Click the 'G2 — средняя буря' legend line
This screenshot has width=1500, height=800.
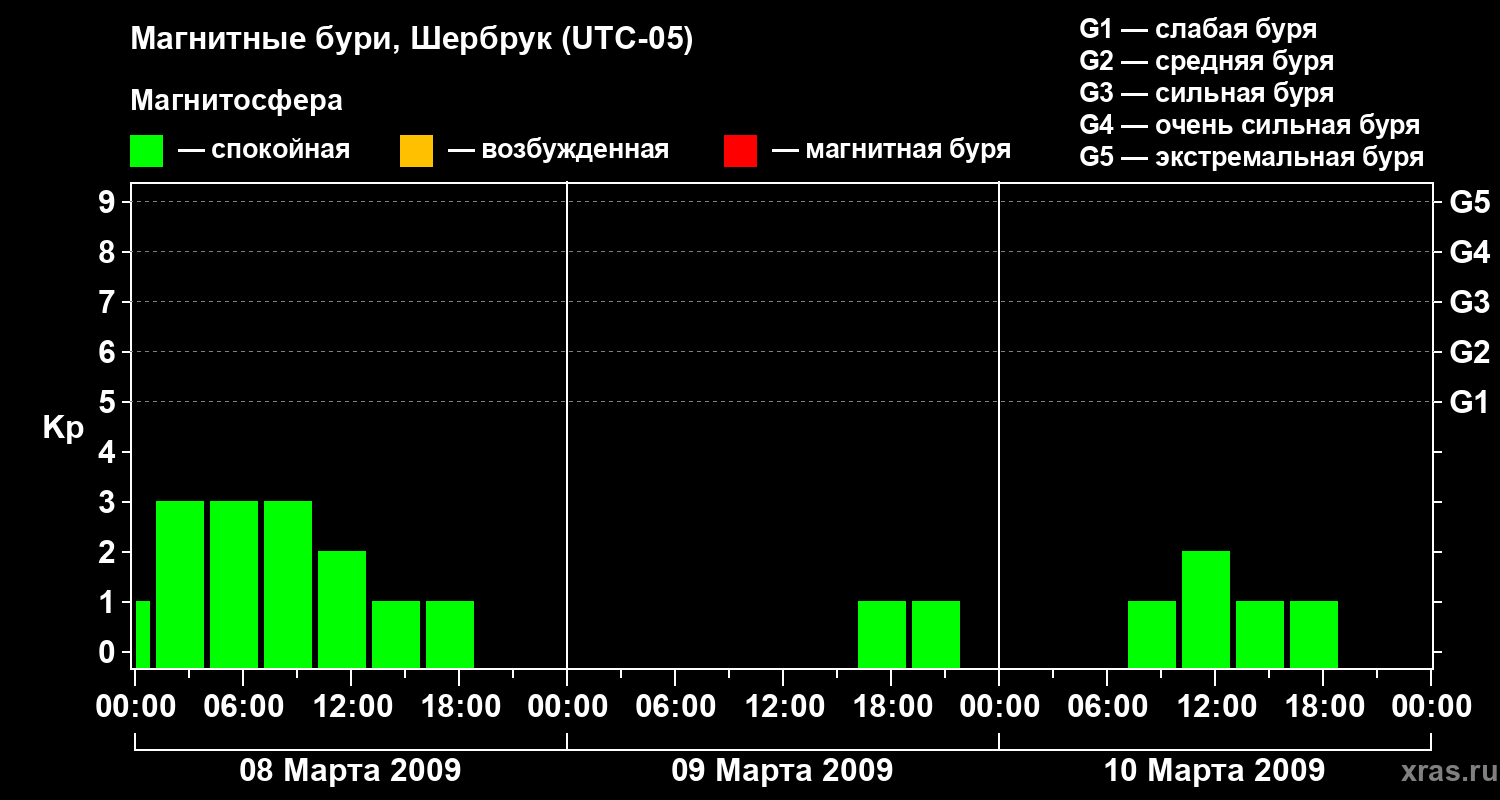coord(1207,61)
